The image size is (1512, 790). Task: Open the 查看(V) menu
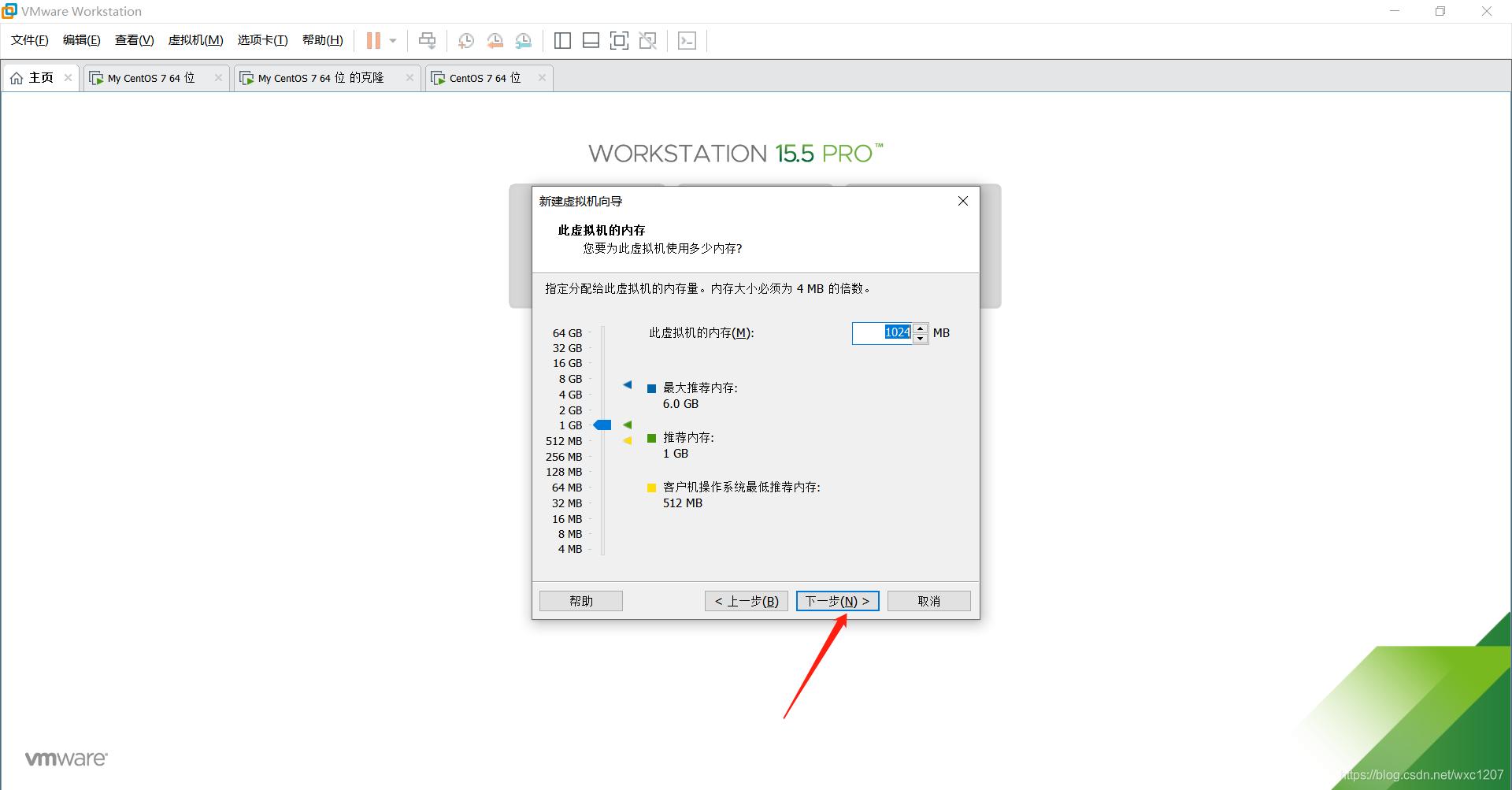click(x=135, y=40)
